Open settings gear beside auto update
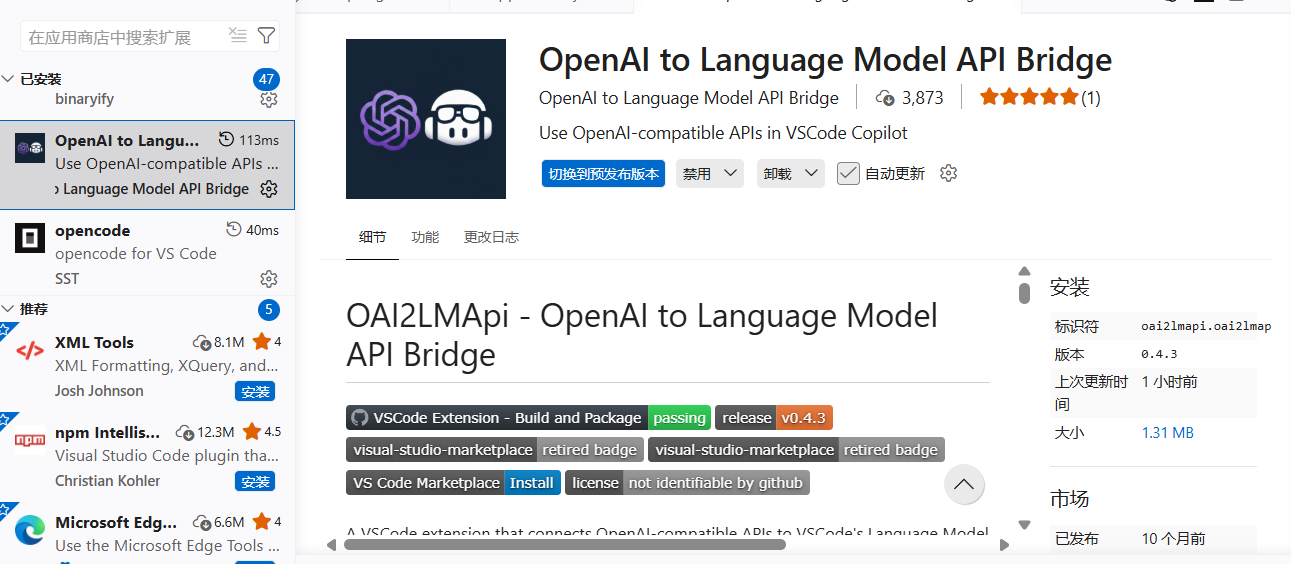1291x564 pixels. 948,173
